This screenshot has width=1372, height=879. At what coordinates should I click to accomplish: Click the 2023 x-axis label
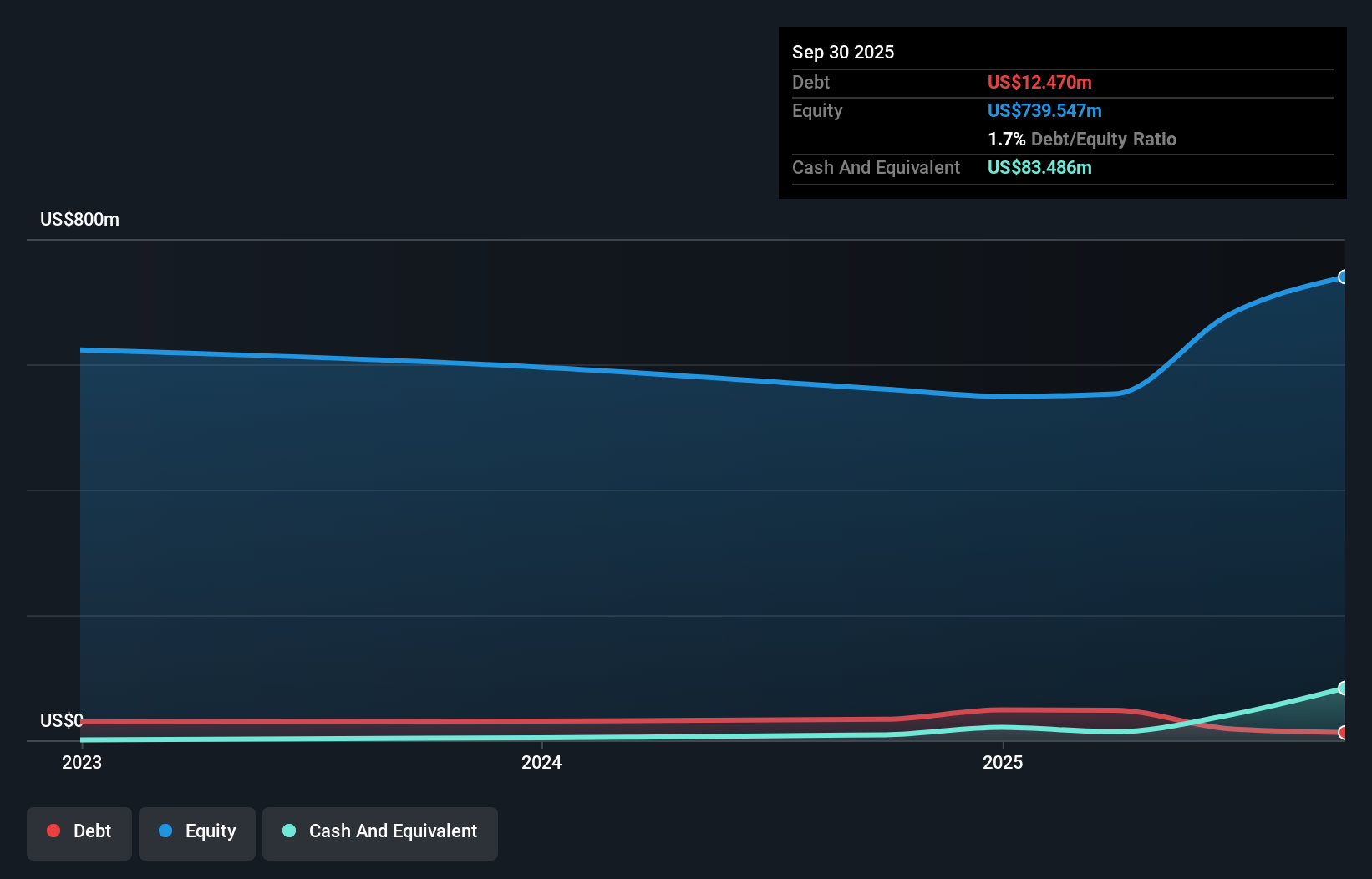(x=82, y=762)
